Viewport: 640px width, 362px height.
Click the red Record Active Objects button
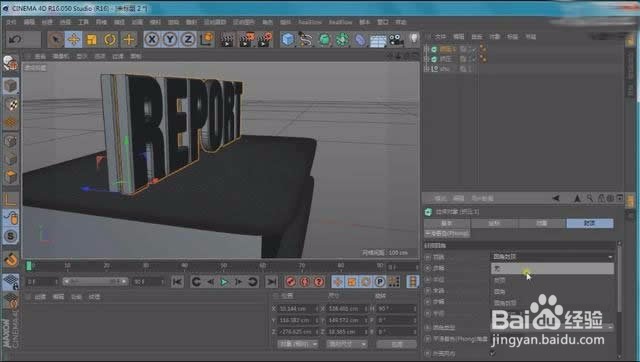coord(290,282)
